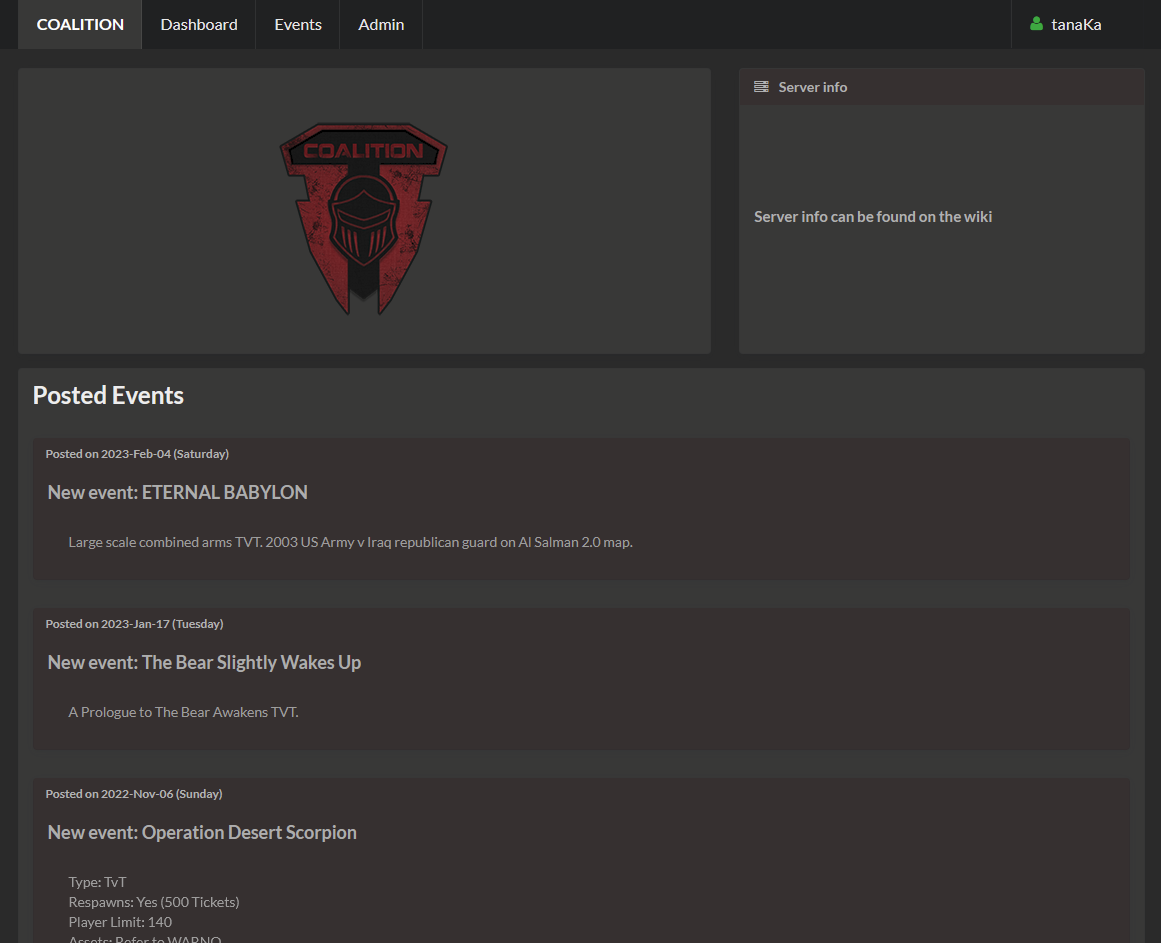The height and width of the screenshot is (943, 1161).
Task: Click the Posted Events heading
Action: point(108,395)
